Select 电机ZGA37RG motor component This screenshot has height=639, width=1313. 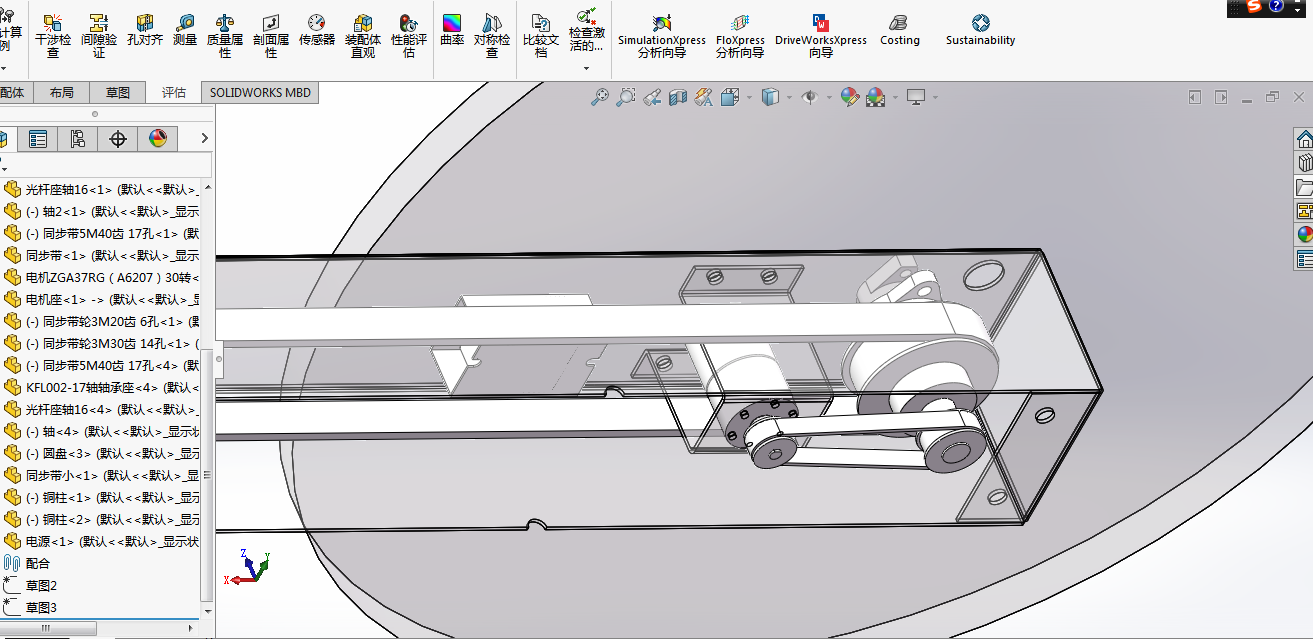(100, 277)
